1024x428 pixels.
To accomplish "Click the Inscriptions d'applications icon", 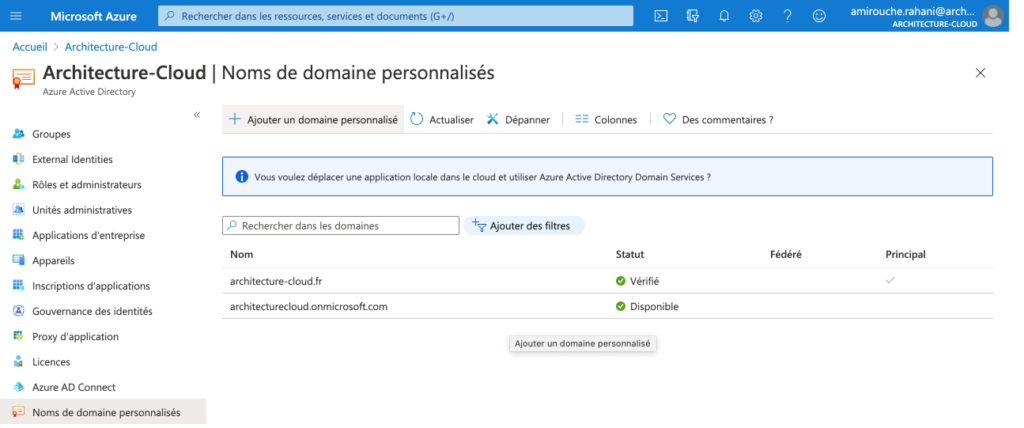I will [x=19, y=286].
